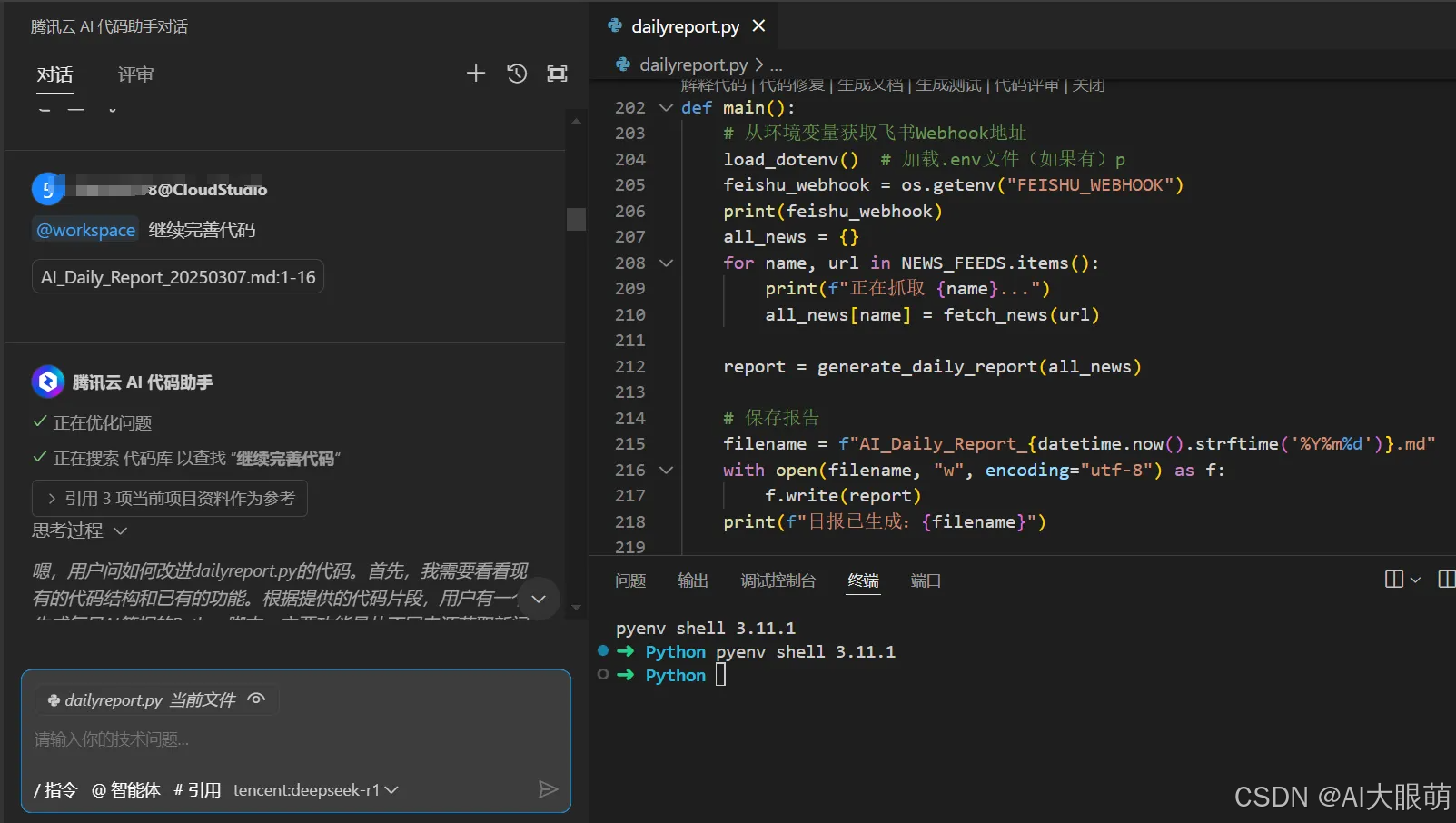Collapse the def main() fold arrow
The width and height of the screenshot is (1456, 823).
[666, 107]
